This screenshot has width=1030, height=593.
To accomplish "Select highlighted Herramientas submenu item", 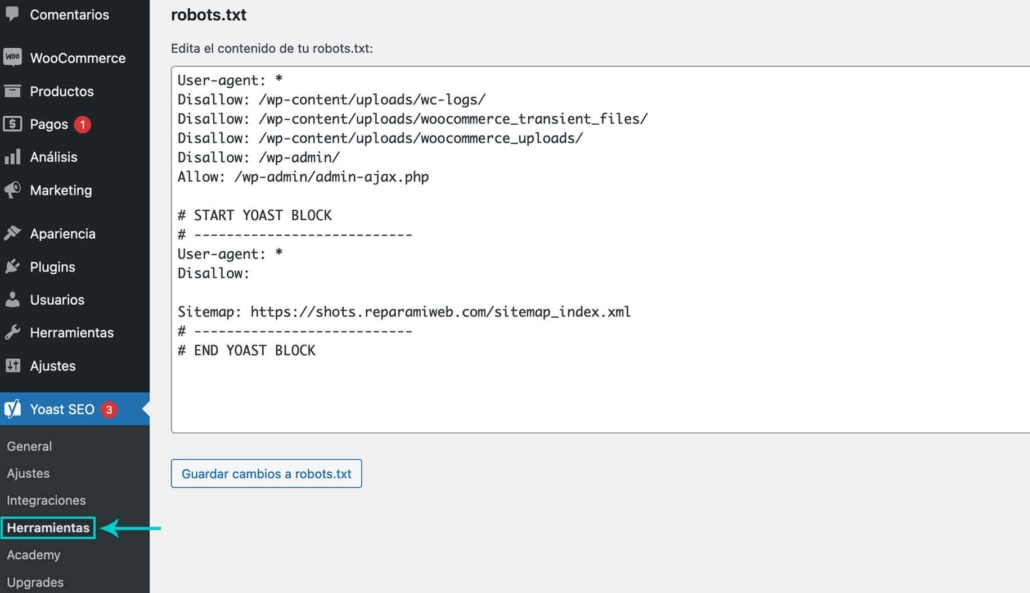I will tap(48, 527).
